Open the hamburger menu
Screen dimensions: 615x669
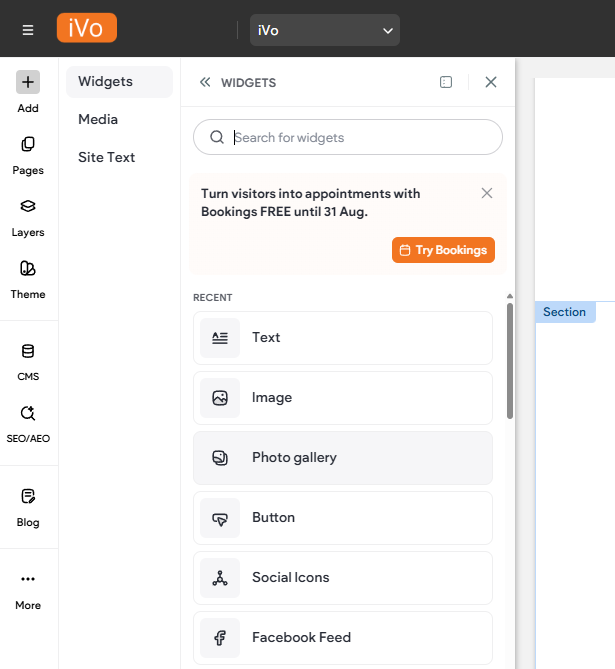coord(28,30)
